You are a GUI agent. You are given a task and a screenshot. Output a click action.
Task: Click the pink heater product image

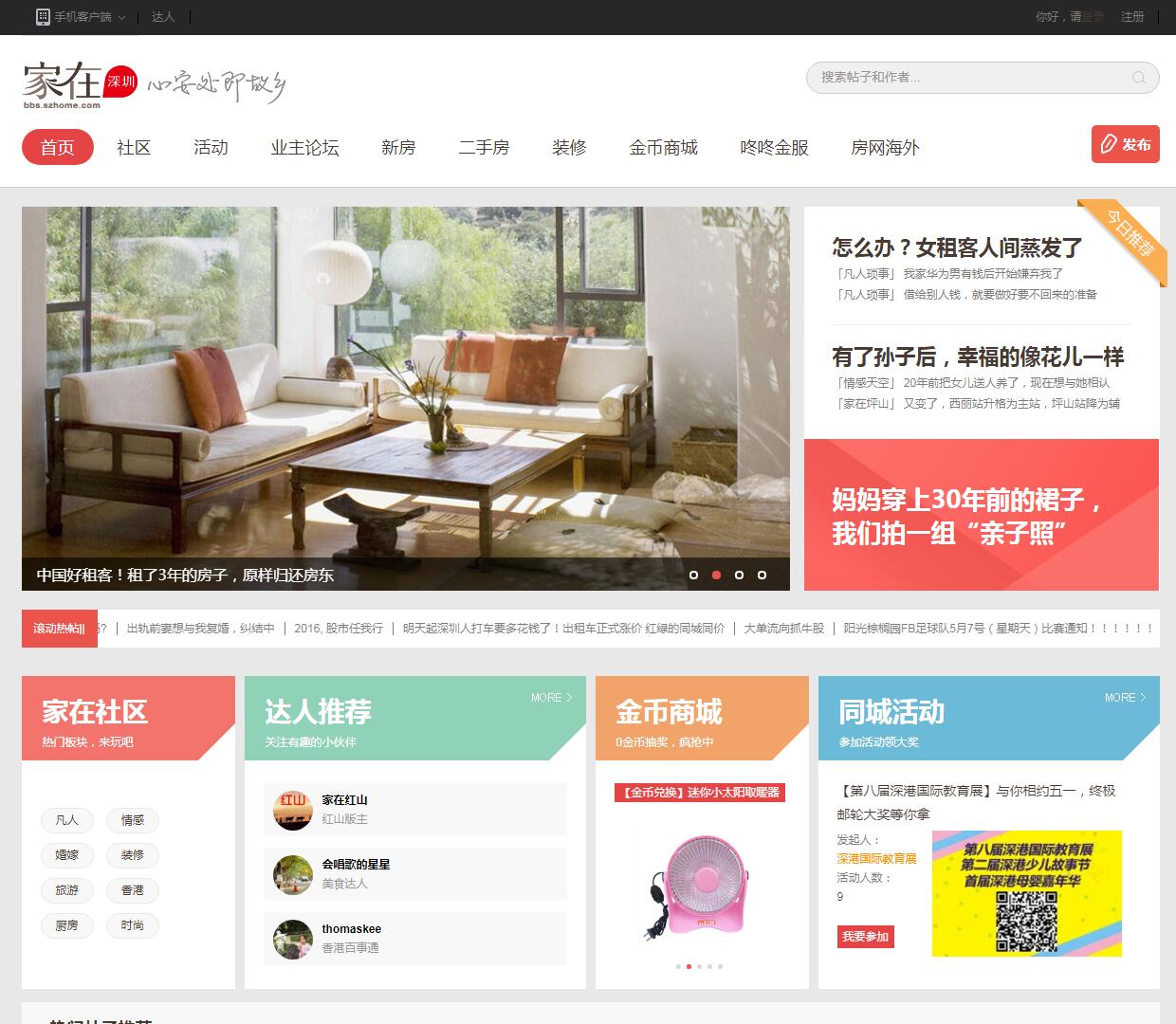point(700,883)
